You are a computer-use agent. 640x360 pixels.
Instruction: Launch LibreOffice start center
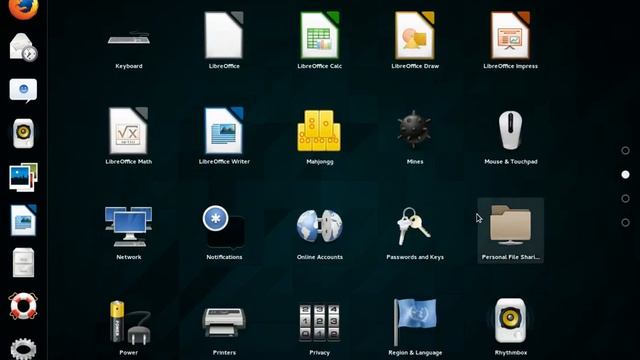coord(224,36)
